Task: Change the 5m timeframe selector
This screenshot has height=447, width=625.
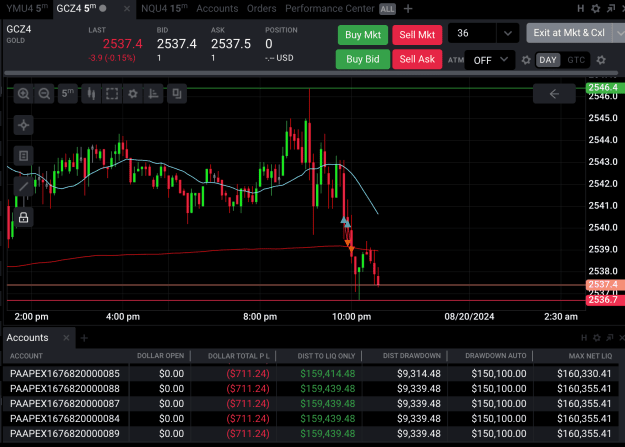Action: click(68, 94)
